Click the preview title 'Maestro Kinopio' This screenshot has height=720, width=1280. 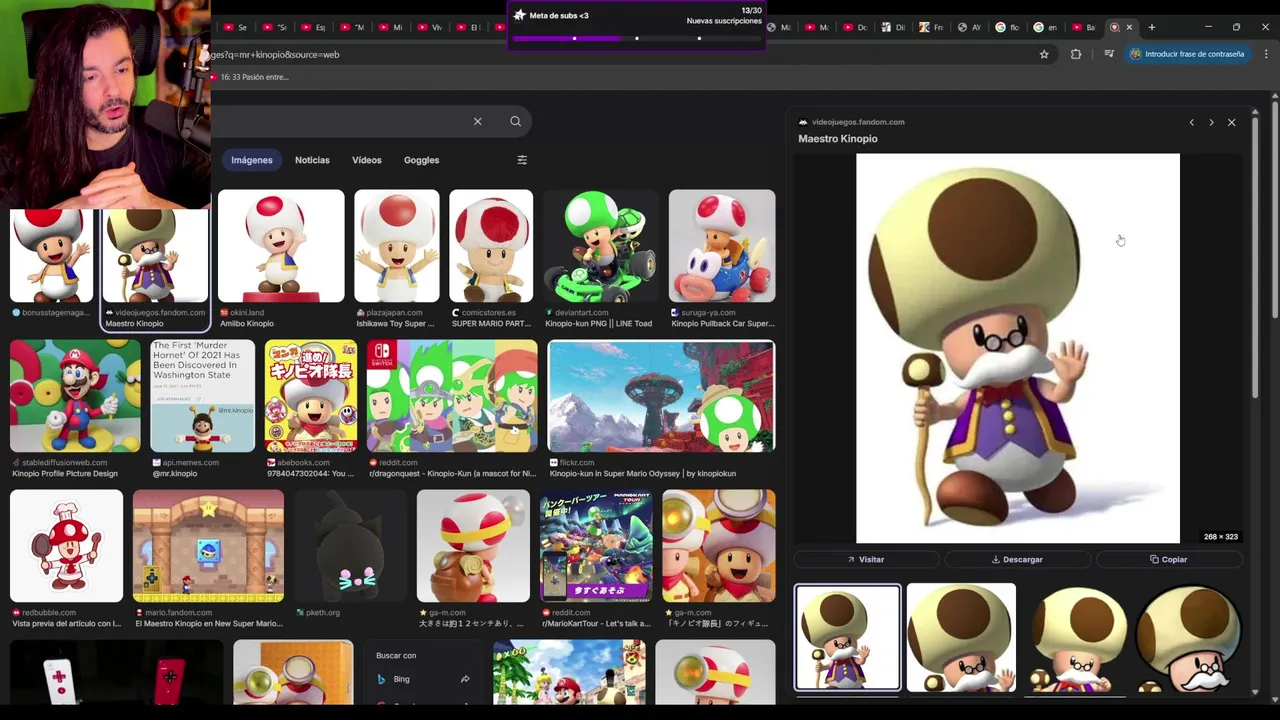tap(838, 139)
